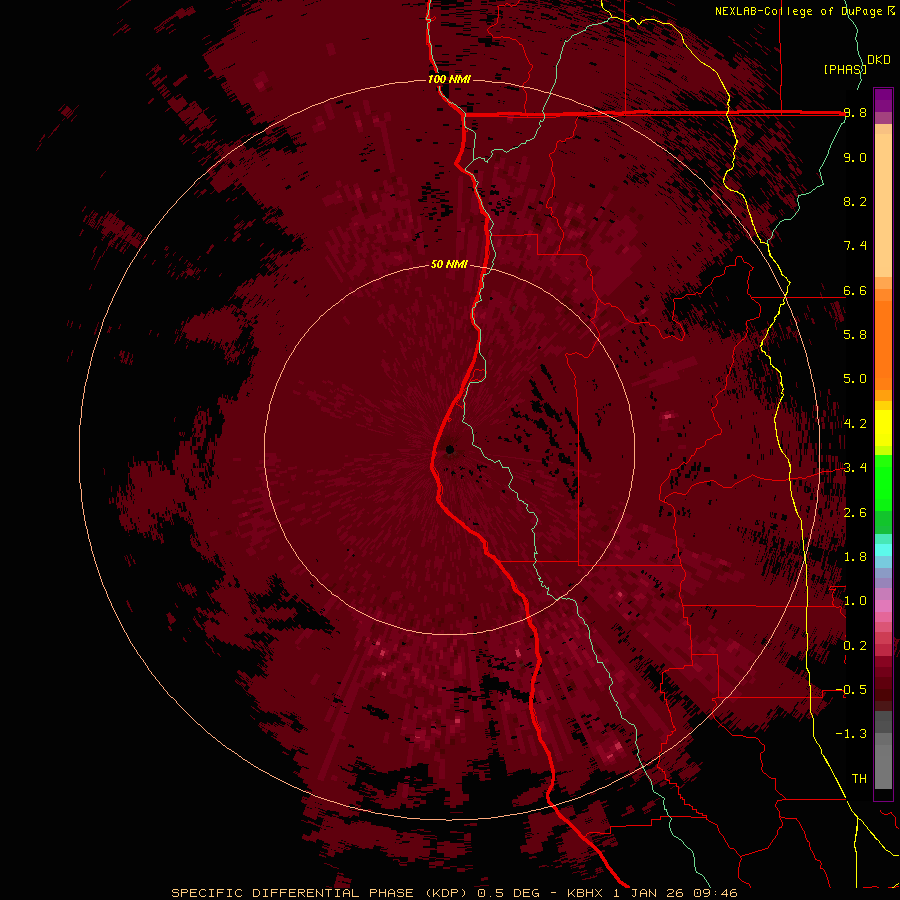The height and width of the screenshot is (900, 900).
Task: Click the KBHX station identifier in the caption
Action: tap(587, 893)
